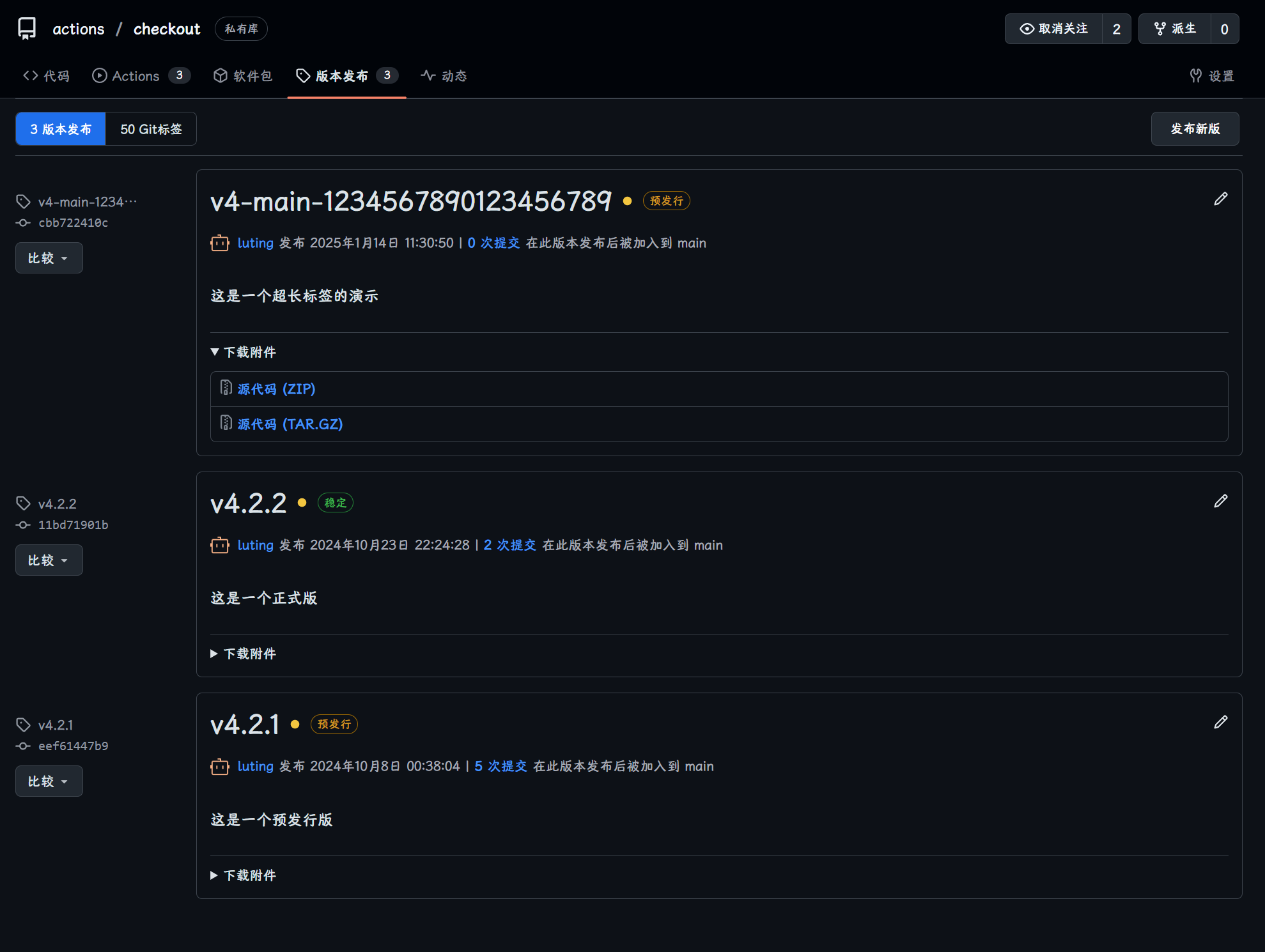Click the bot avatar beside luting on v4.2.2
This screenshot has height=952, width=1265.
coord(219,544)
